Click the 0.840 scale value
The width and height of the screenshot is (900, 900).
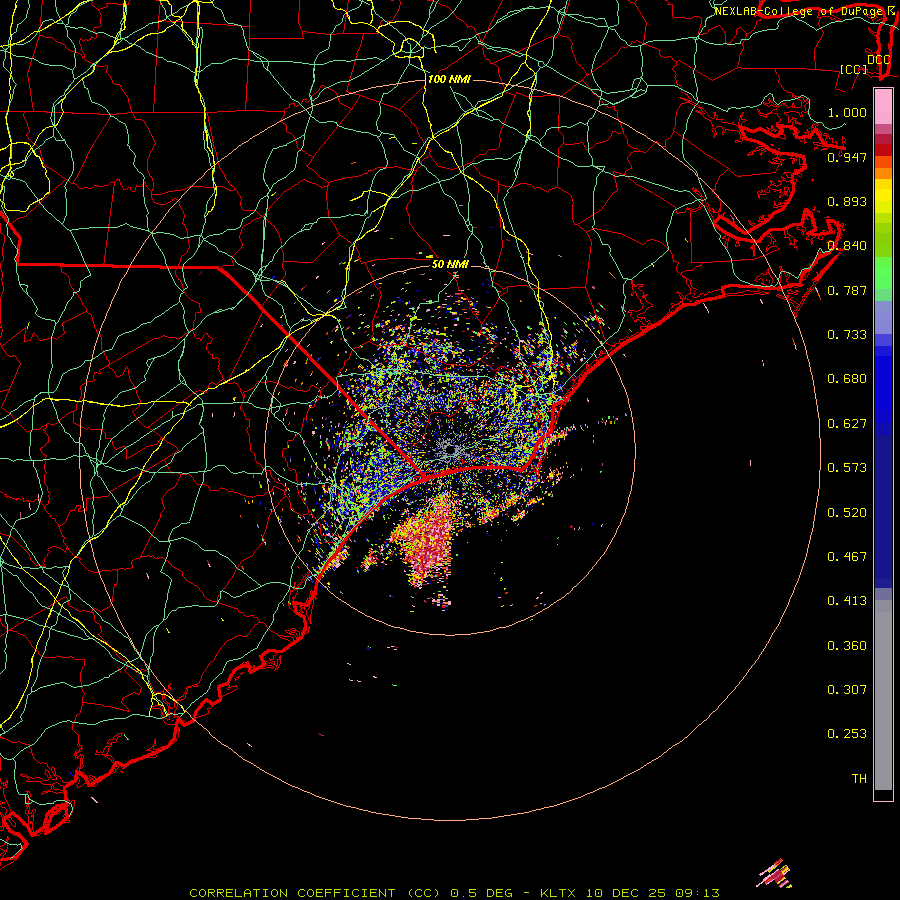click(x=847, y=246)
